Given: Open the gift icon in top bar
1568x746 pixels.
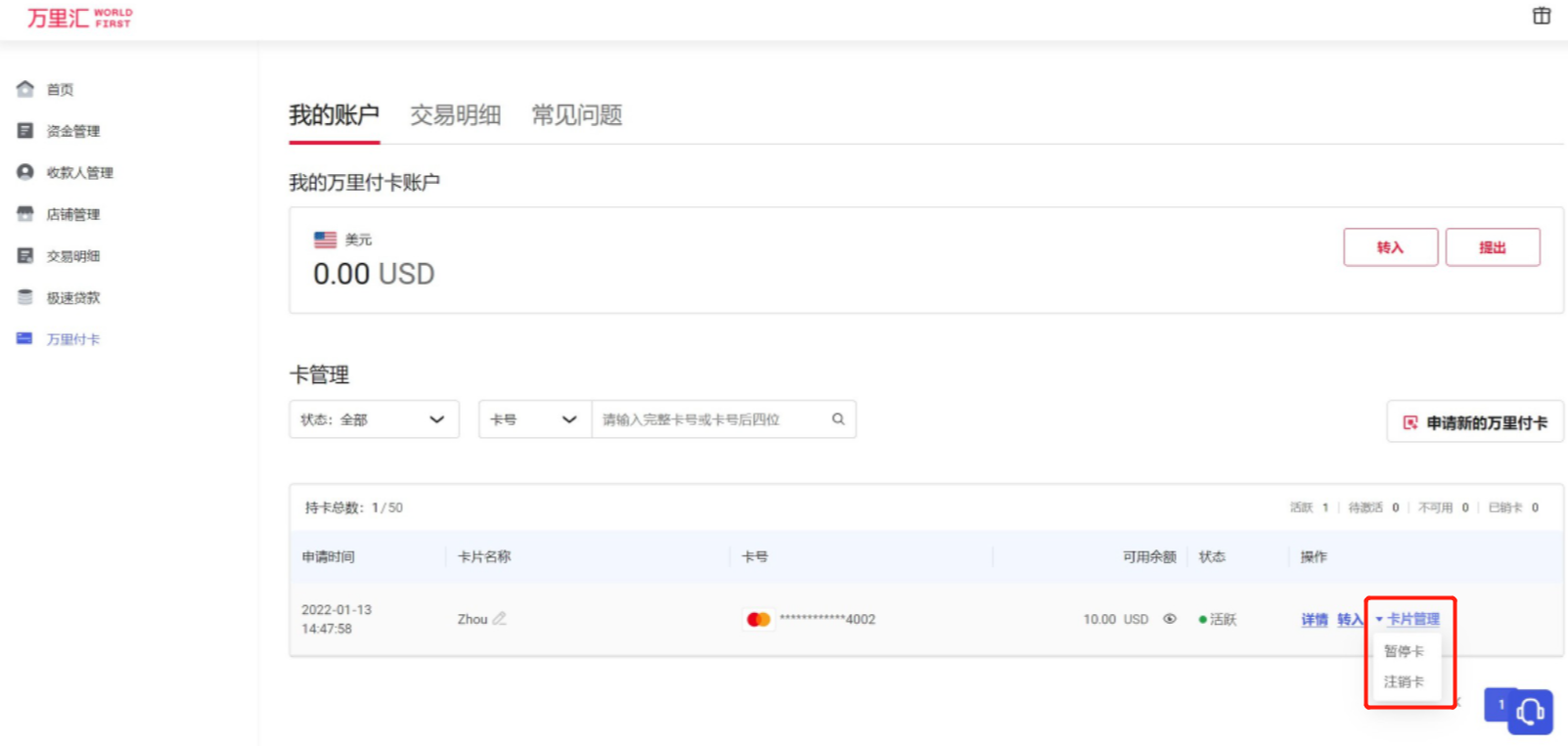Looking at the screenshot, I should click(x=1542, y=16).
